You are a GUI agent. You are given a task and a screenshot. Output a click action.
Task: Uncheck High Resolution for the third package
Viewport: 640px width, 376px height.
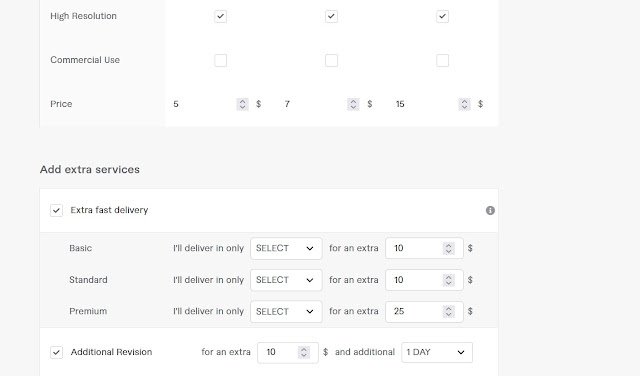[442, 16]
